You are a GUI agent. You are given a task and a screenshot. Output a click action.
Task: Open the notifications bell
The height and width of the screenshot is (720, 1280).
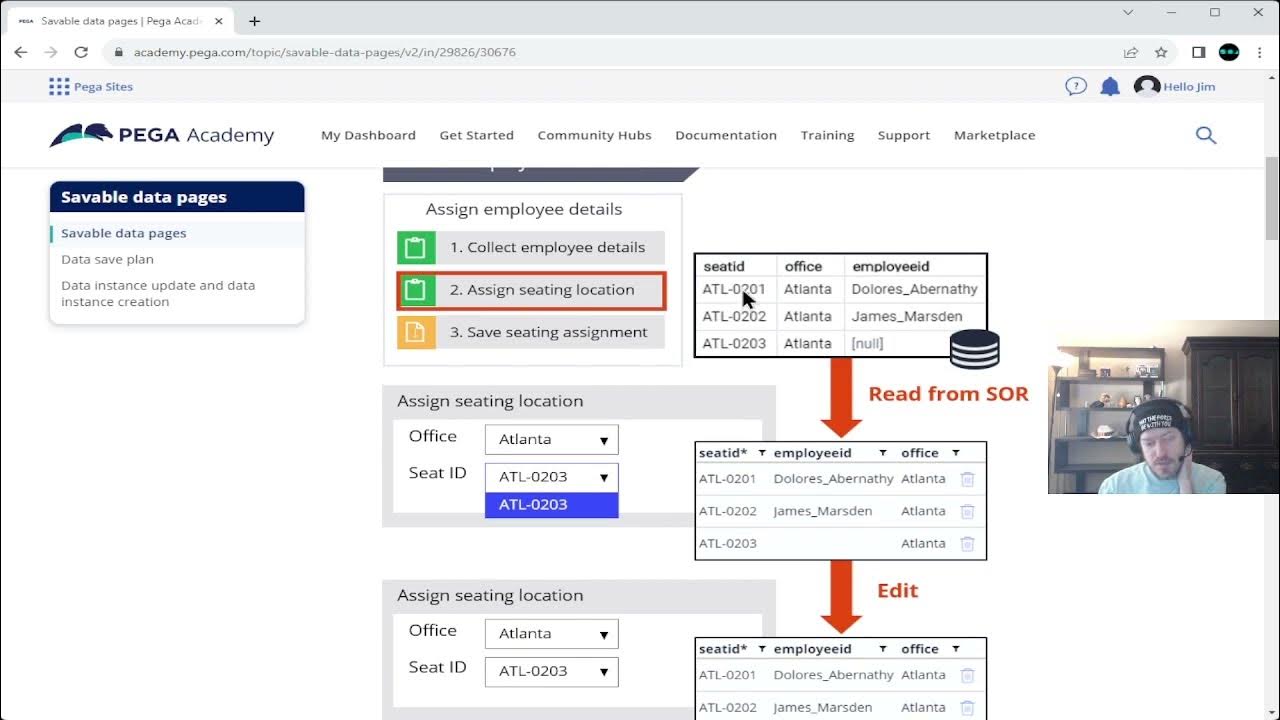[1110, 87]
